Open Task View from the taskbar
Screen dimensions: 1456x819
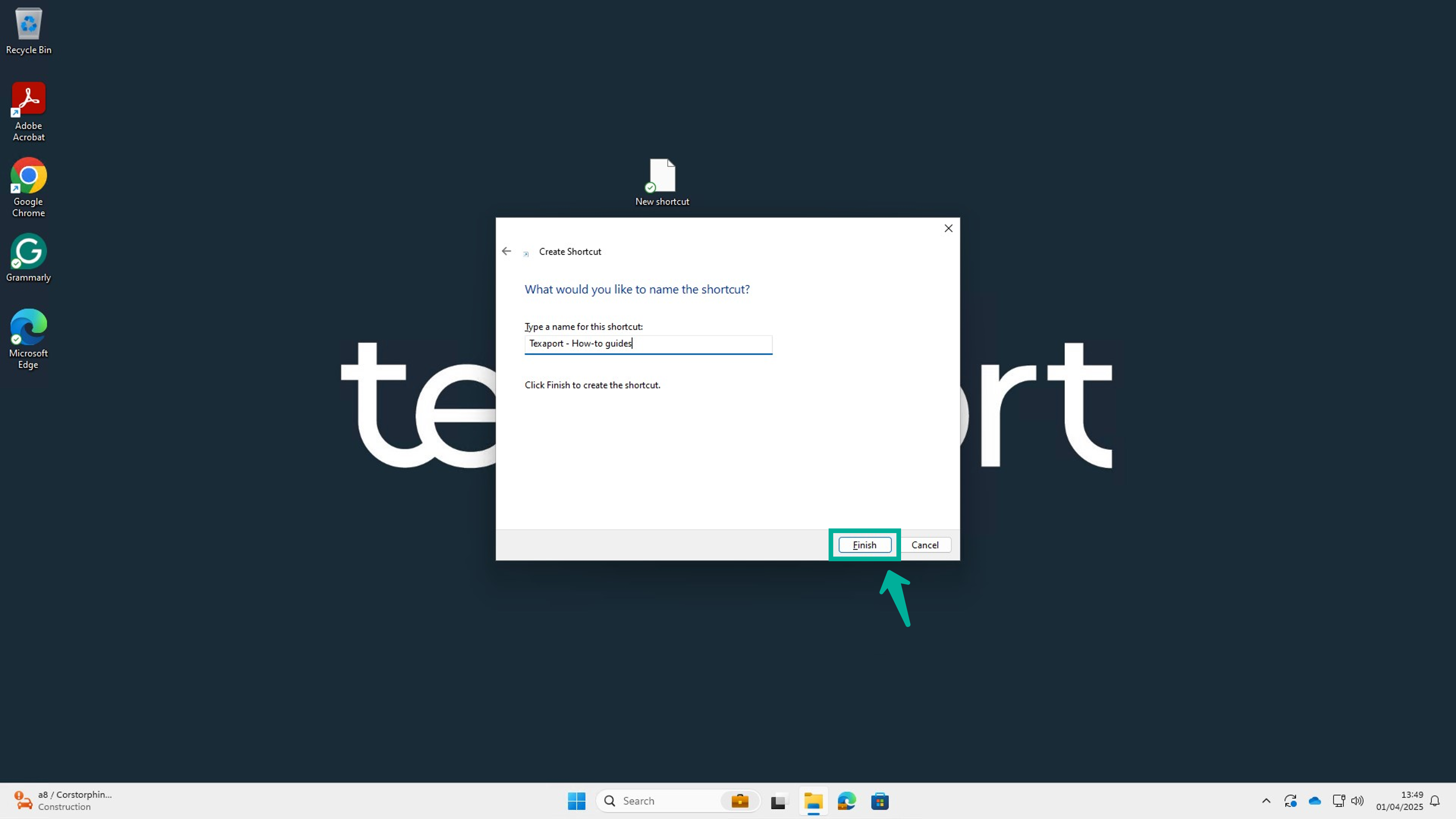tap(778, 801)
